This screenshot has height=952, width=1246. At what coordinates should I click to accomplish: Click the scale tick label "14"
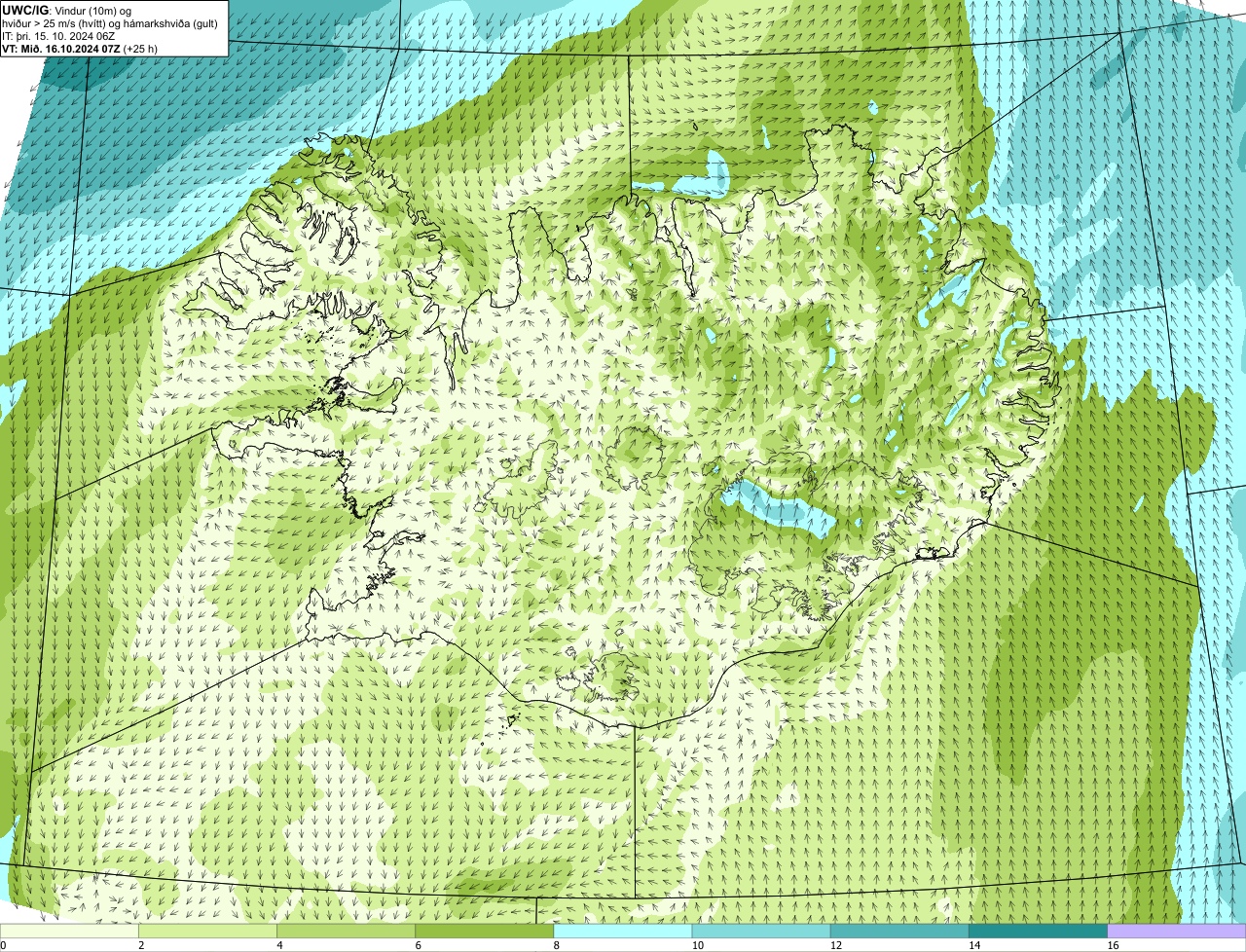[x=973, y=945]
